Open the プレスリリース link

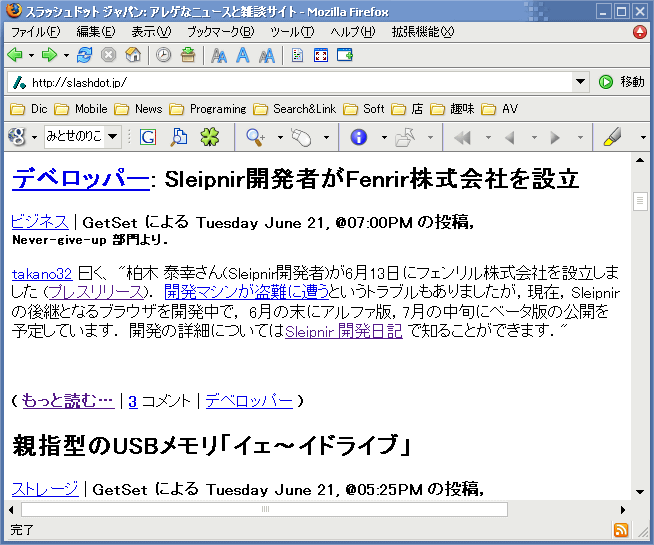[x=96, y=292]
